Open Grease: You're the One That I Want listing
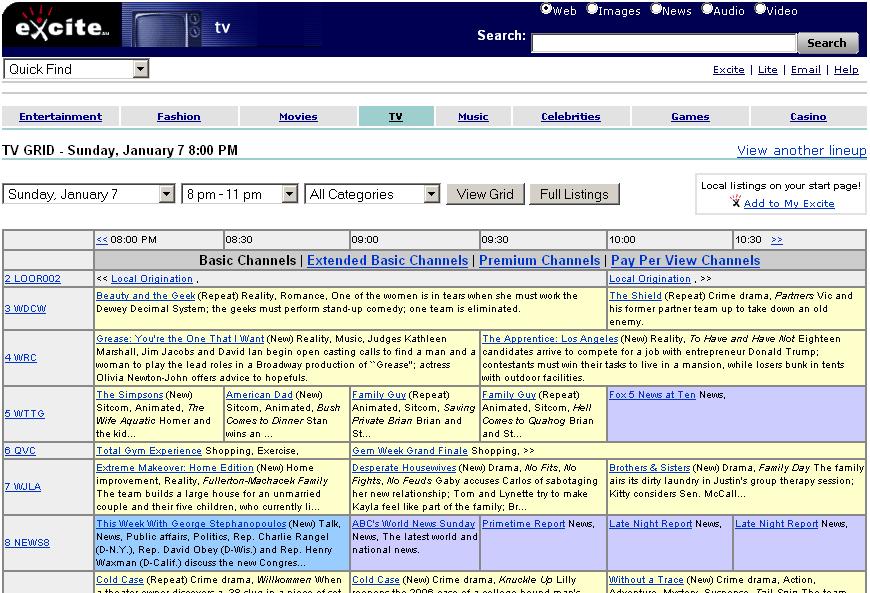Screen dimensions: 870x593 pos(180,338)
